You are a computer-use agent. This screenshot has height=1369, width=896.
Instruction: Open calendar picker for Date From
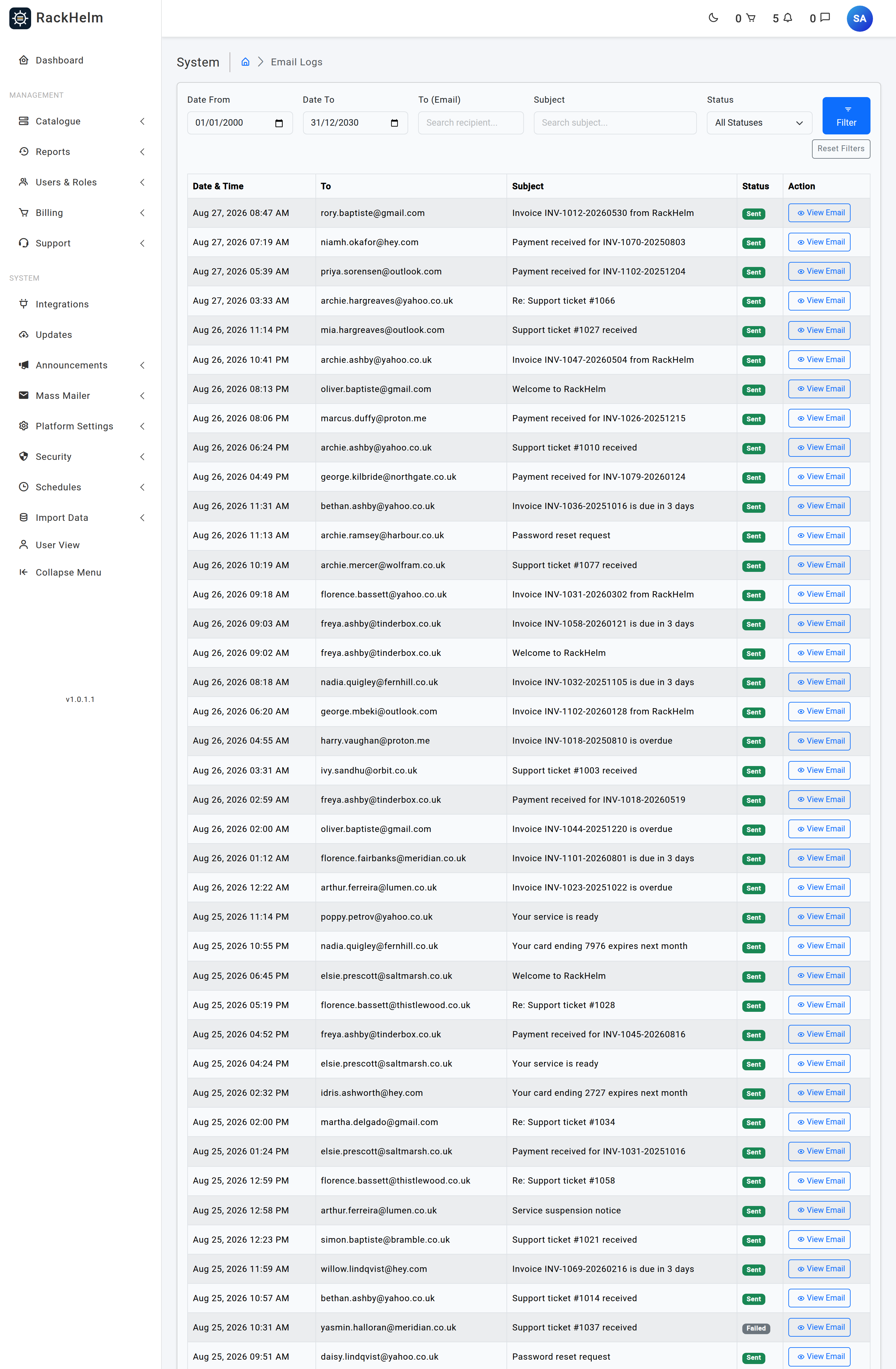click(x=279, y=123)
